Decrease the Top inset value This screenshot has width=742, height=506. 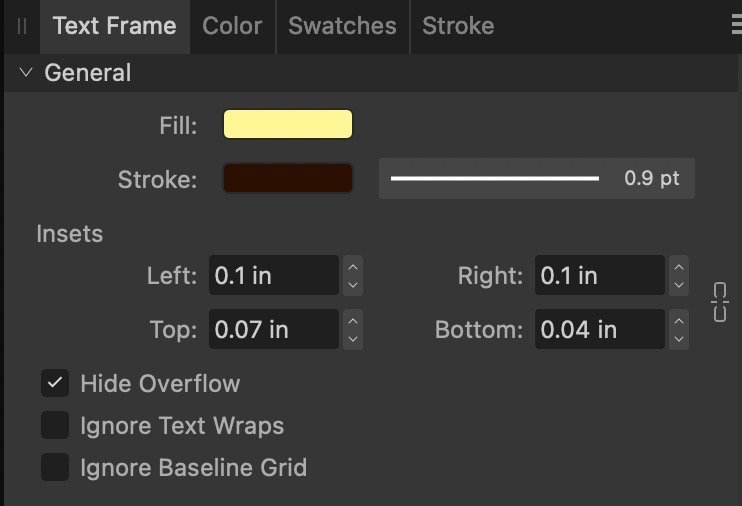(x=352, y=339)
